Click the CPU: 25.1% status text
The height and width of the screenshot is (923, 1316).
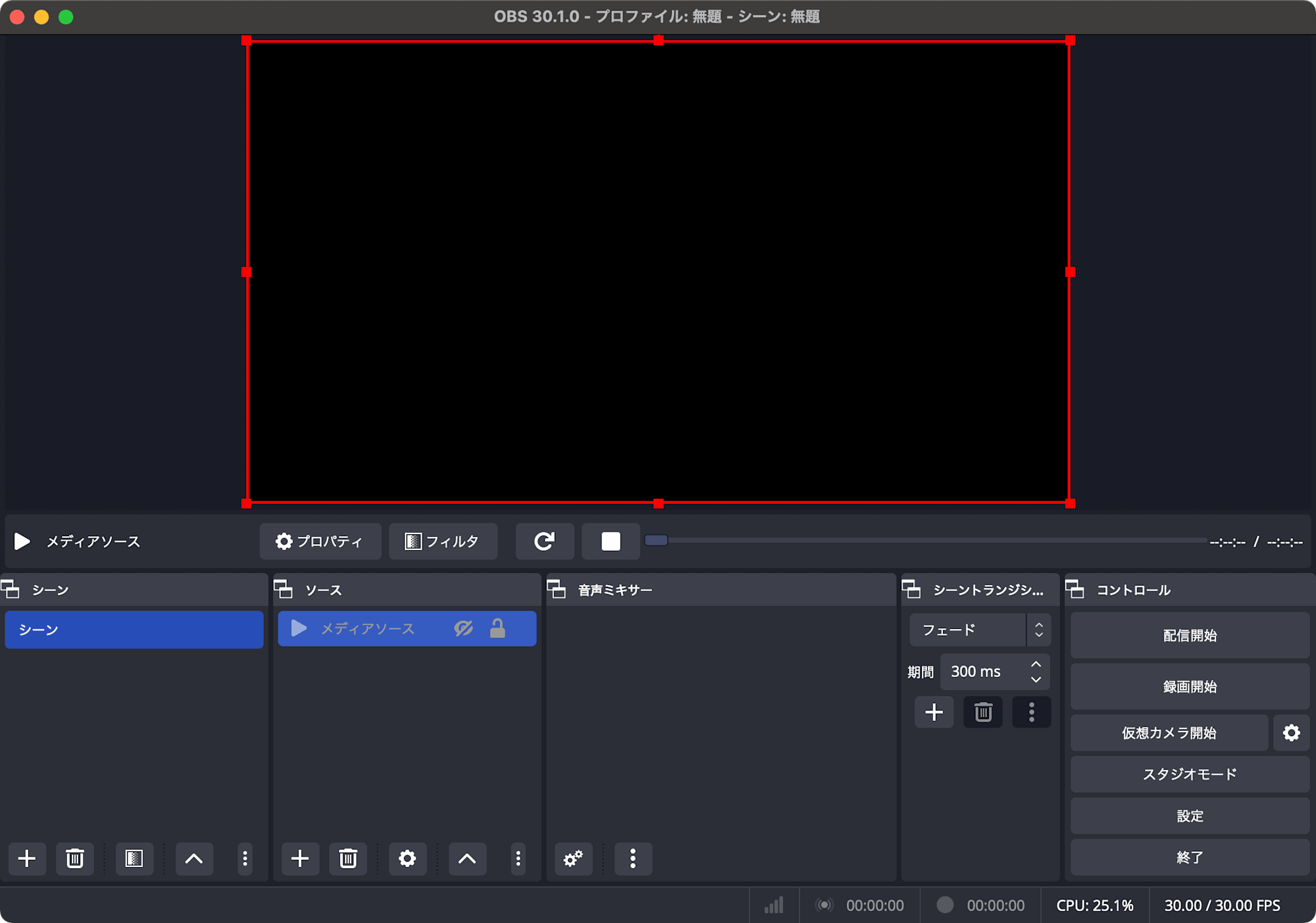point(1095,905)
